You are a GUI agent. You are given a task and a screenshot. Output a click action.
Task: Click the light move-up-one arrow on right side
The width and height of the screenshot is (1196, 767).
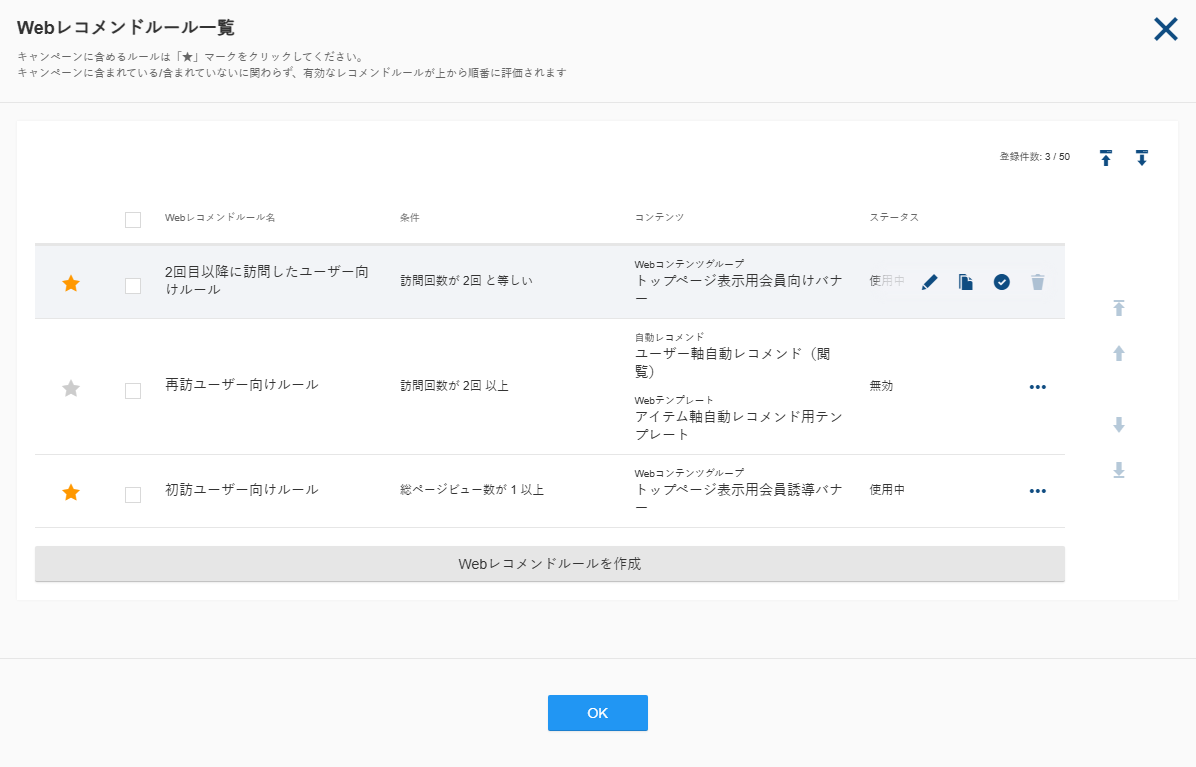pyautogui.click(x=1118, y=353)
